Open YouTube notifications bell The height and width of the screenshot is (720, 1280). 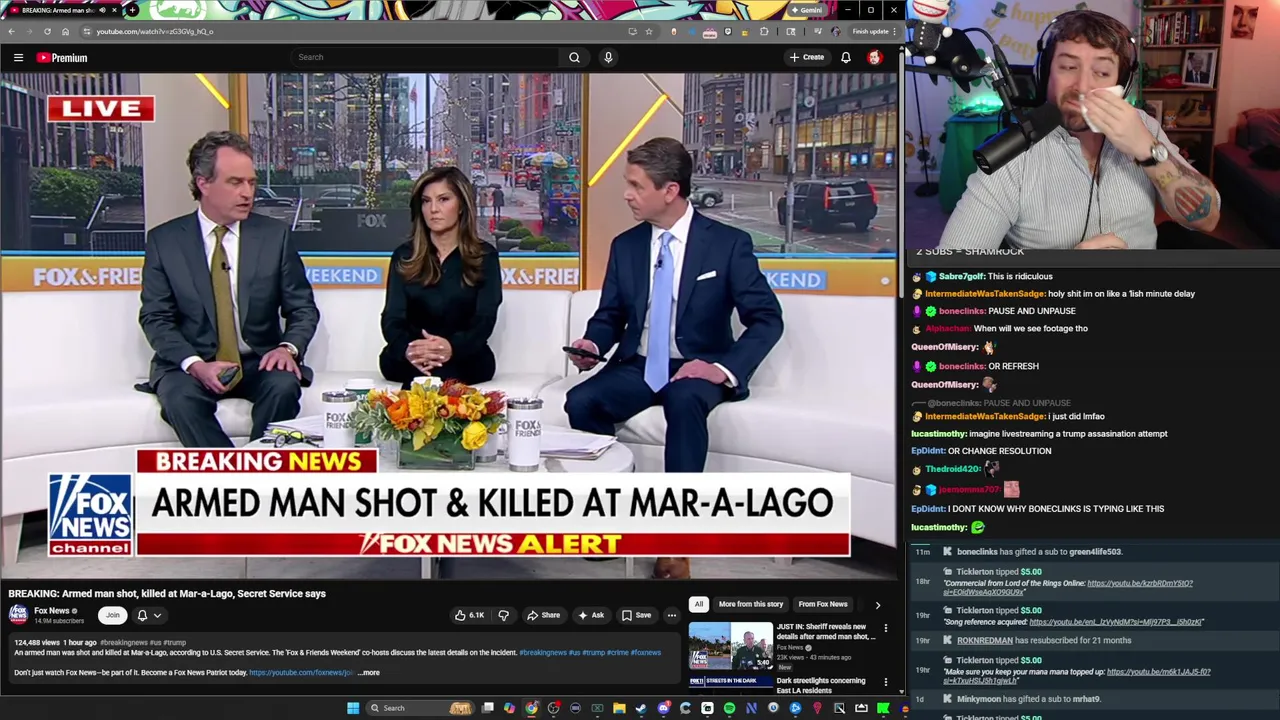[846, 57]
